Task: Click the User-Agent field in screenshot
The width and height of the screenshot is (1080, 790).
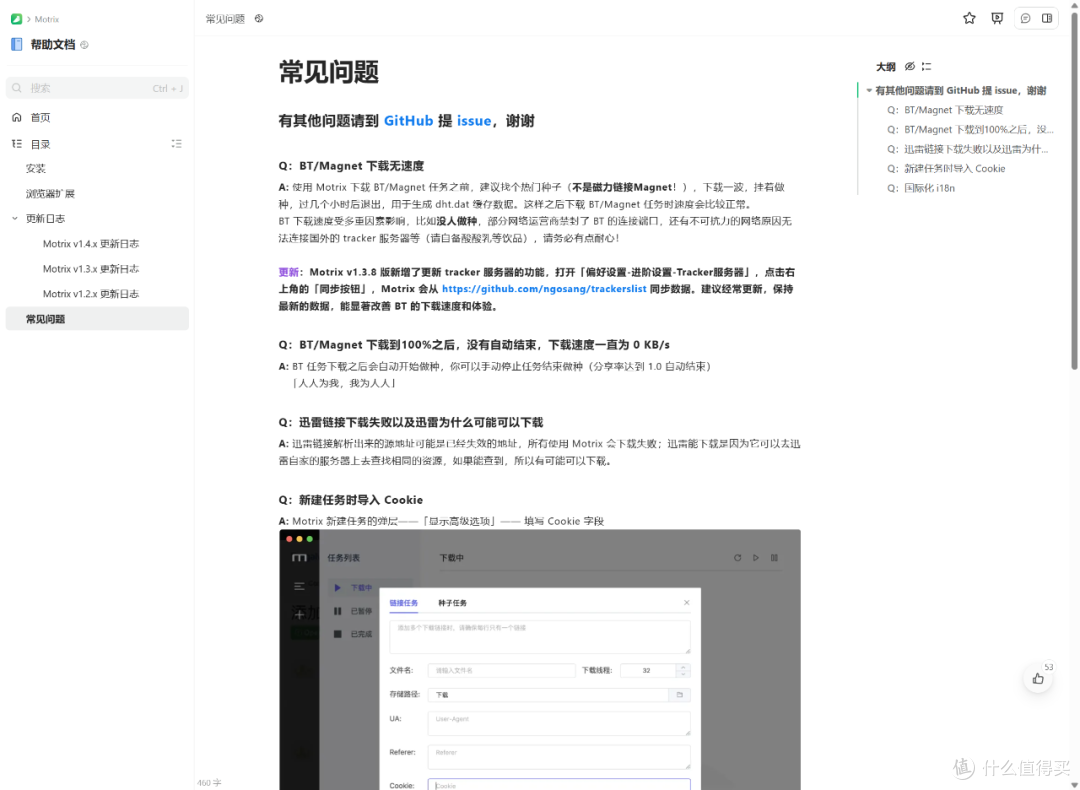Action: tap(559, 723)
